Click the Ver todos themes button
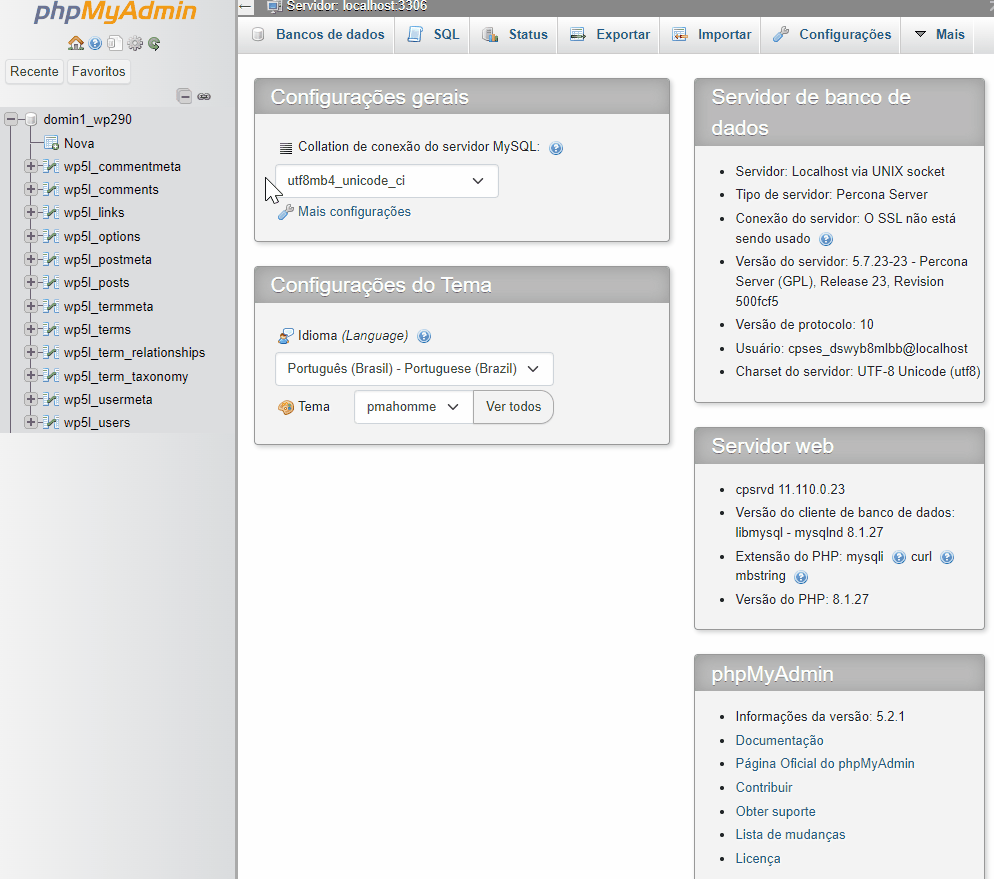The image size is (994, 879). [x=513, y=407]
